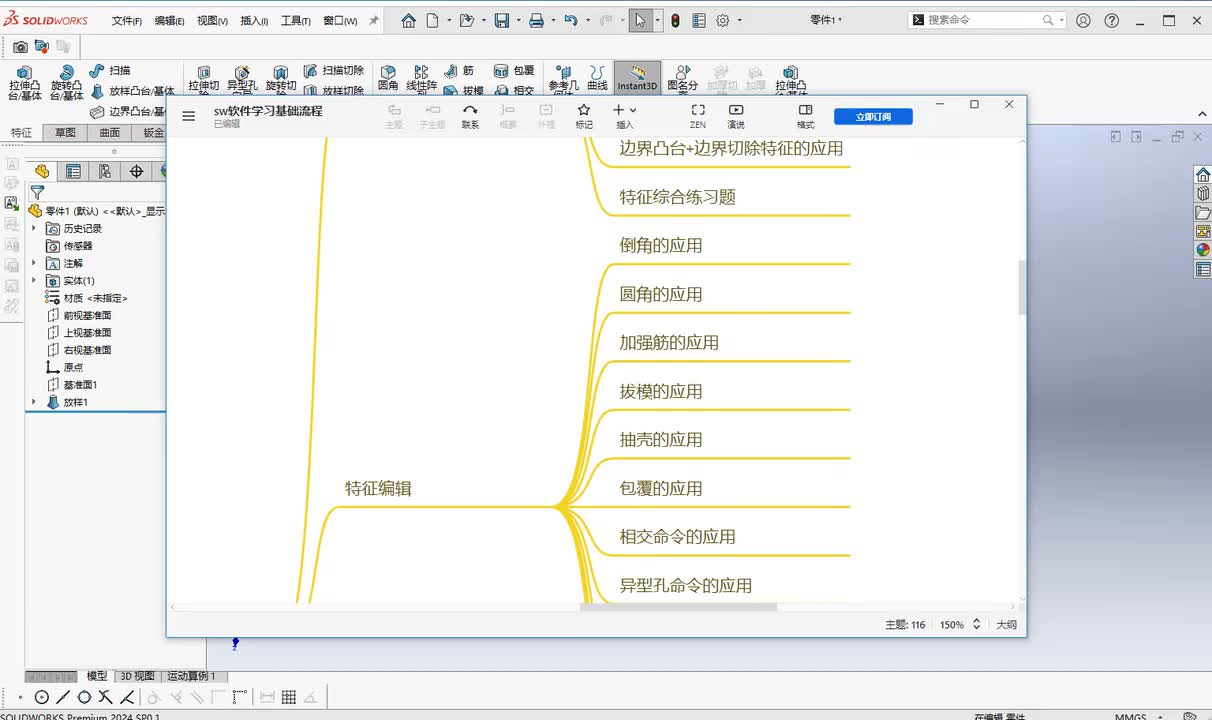This screenshot has height=720, width=1212.
Task: Open the ConfigurationManager tab icon
Action: click(x=105, y=171)
